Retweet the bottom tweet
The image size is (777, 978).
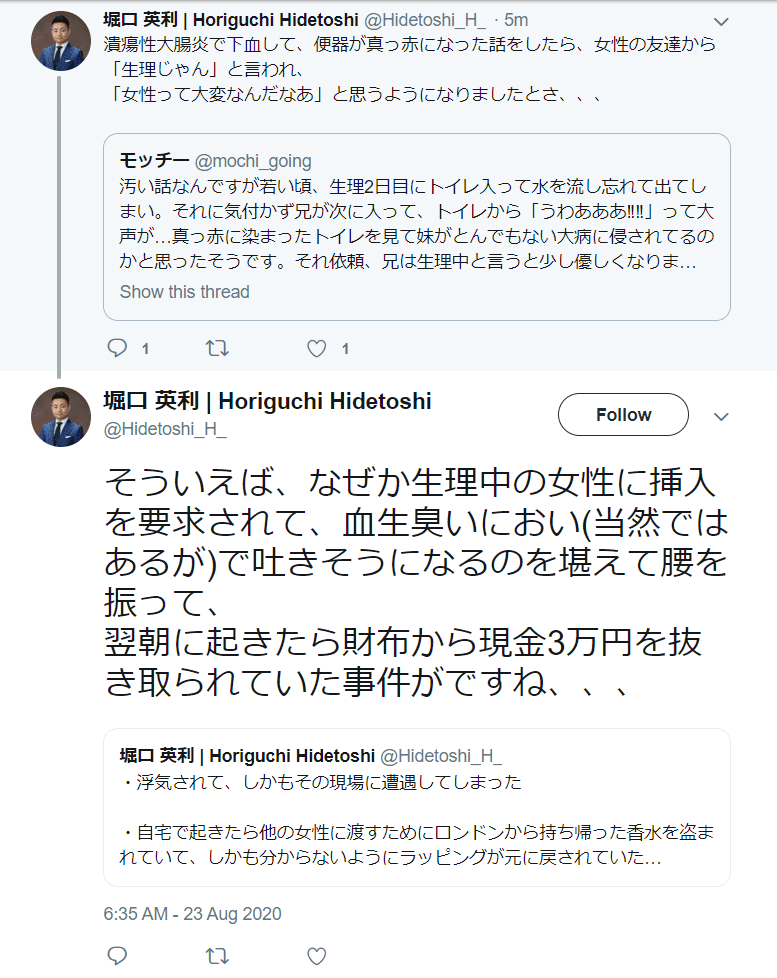(217, 956)
